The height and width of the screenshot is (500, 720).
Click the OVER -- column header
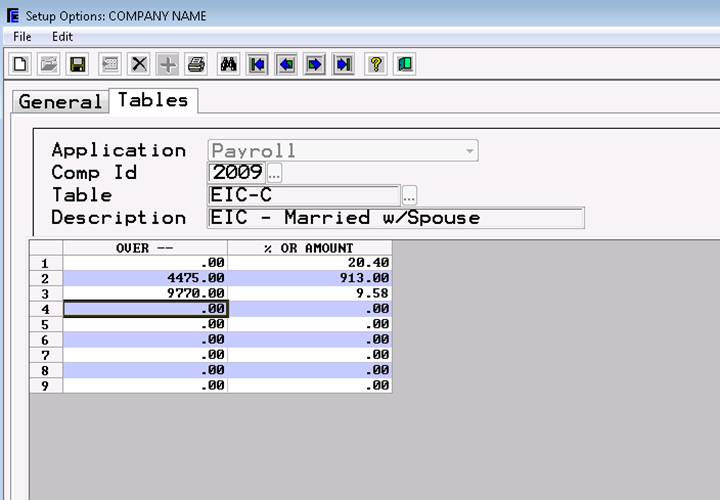[x=145, y=248]
